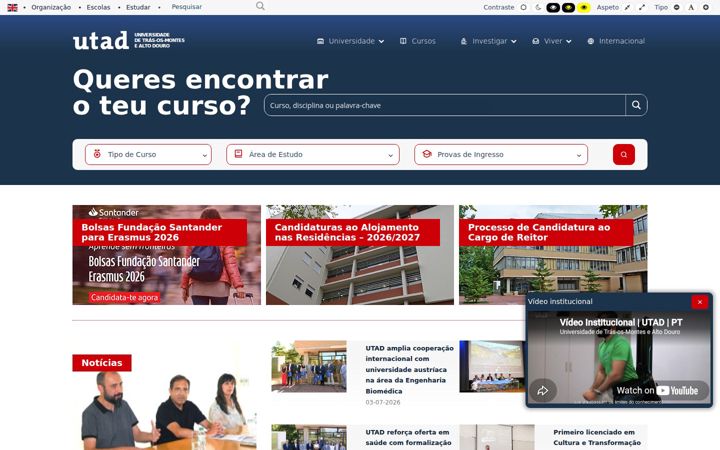Click the Universidade building icon
Viewport: 720px width, 450px height.
[x=321, y=41]
